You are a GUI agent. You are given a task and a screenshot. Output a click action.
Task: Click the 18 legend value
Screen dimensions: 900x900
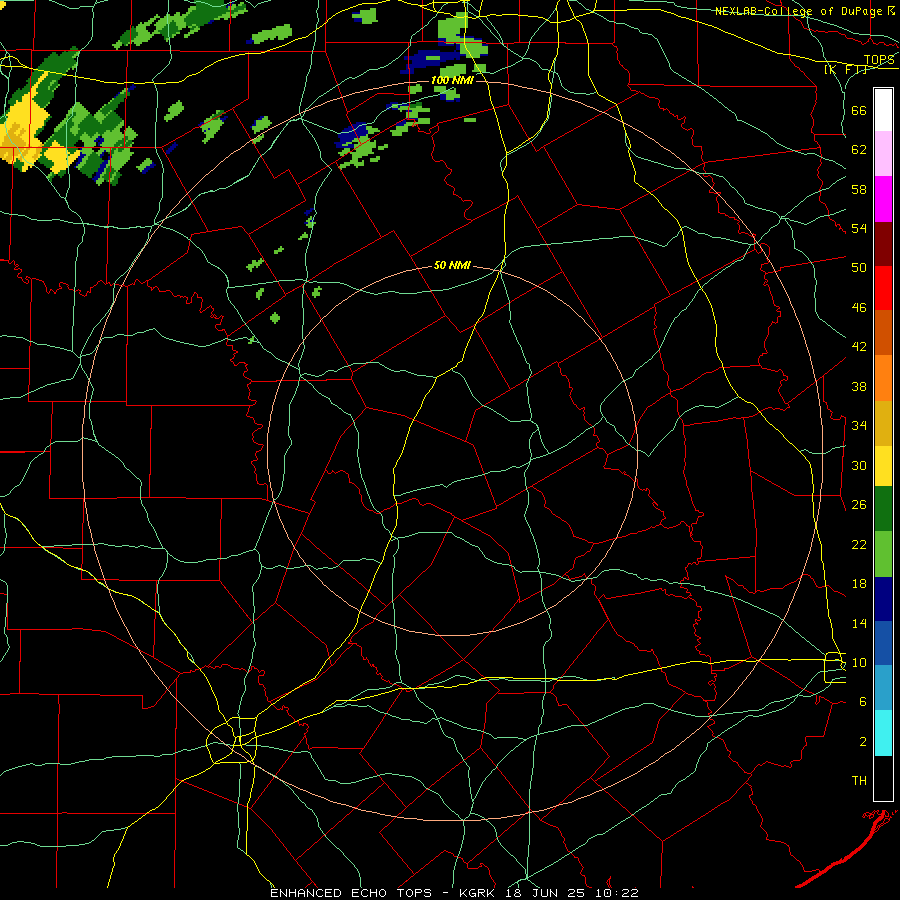pos(859,584)
